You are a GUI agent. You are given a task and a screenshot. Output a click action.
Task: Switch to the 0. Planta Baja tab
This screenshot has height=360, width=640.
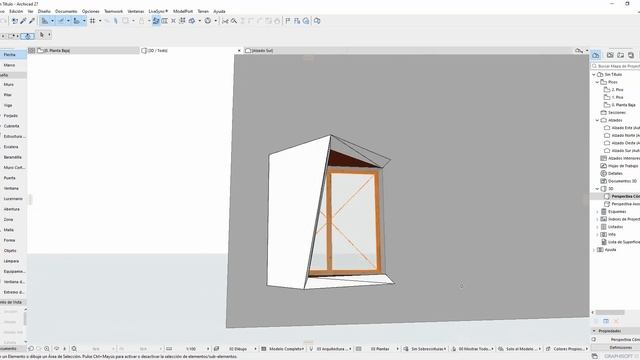pyautogui.click(x=87, y=51)
